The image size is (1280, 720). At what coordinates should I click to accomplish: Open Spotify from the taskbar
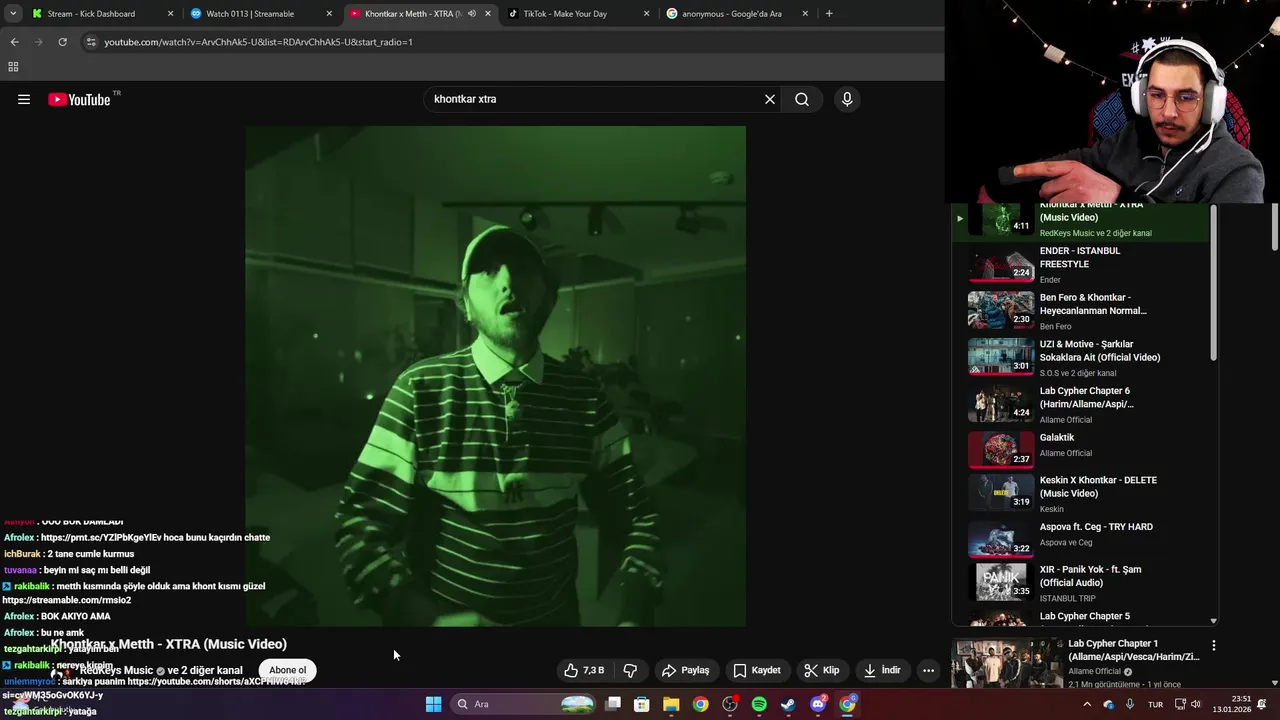point(759,704)
